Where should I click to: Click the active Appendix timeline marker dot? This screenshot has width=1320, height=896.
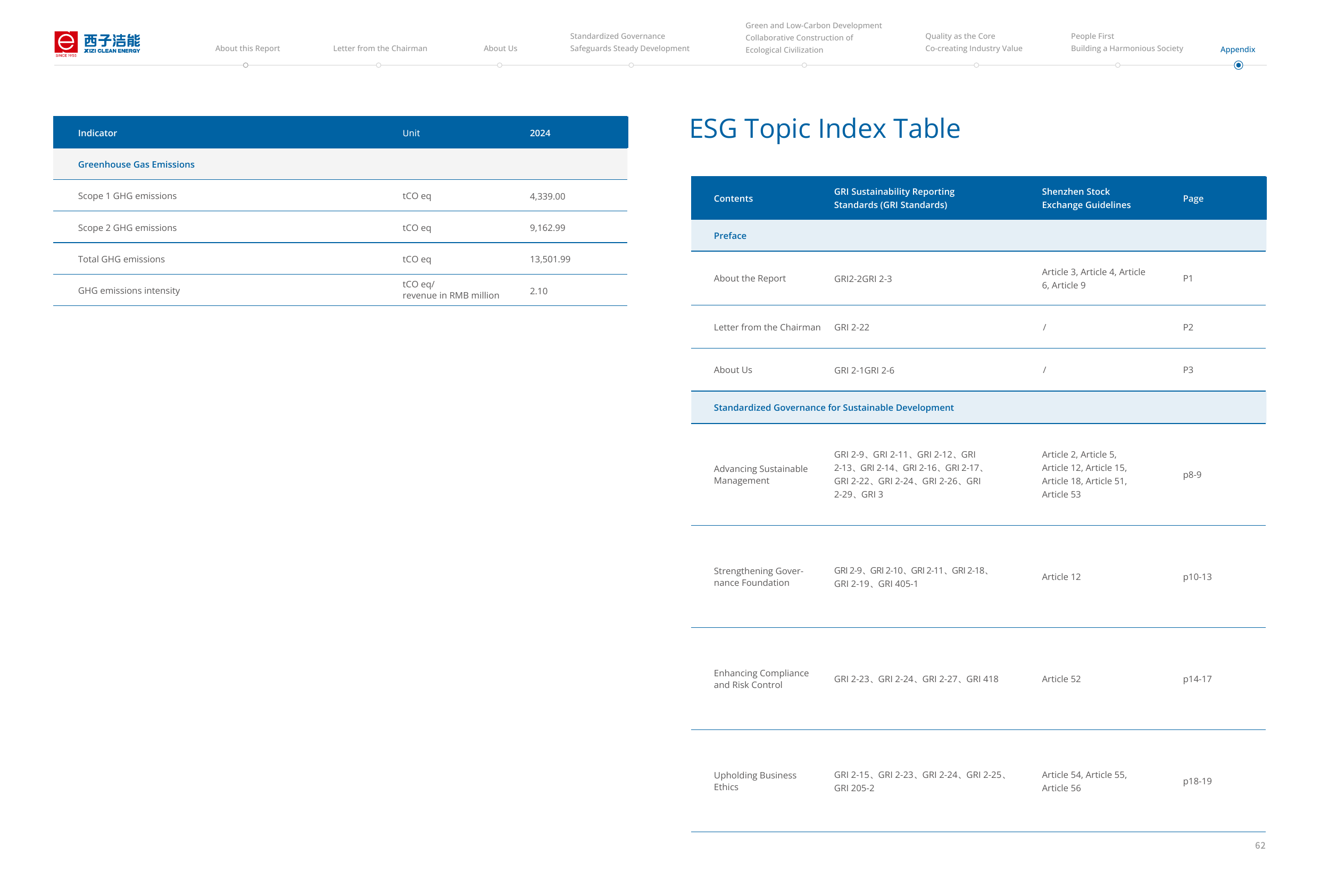pos(1238,65)
